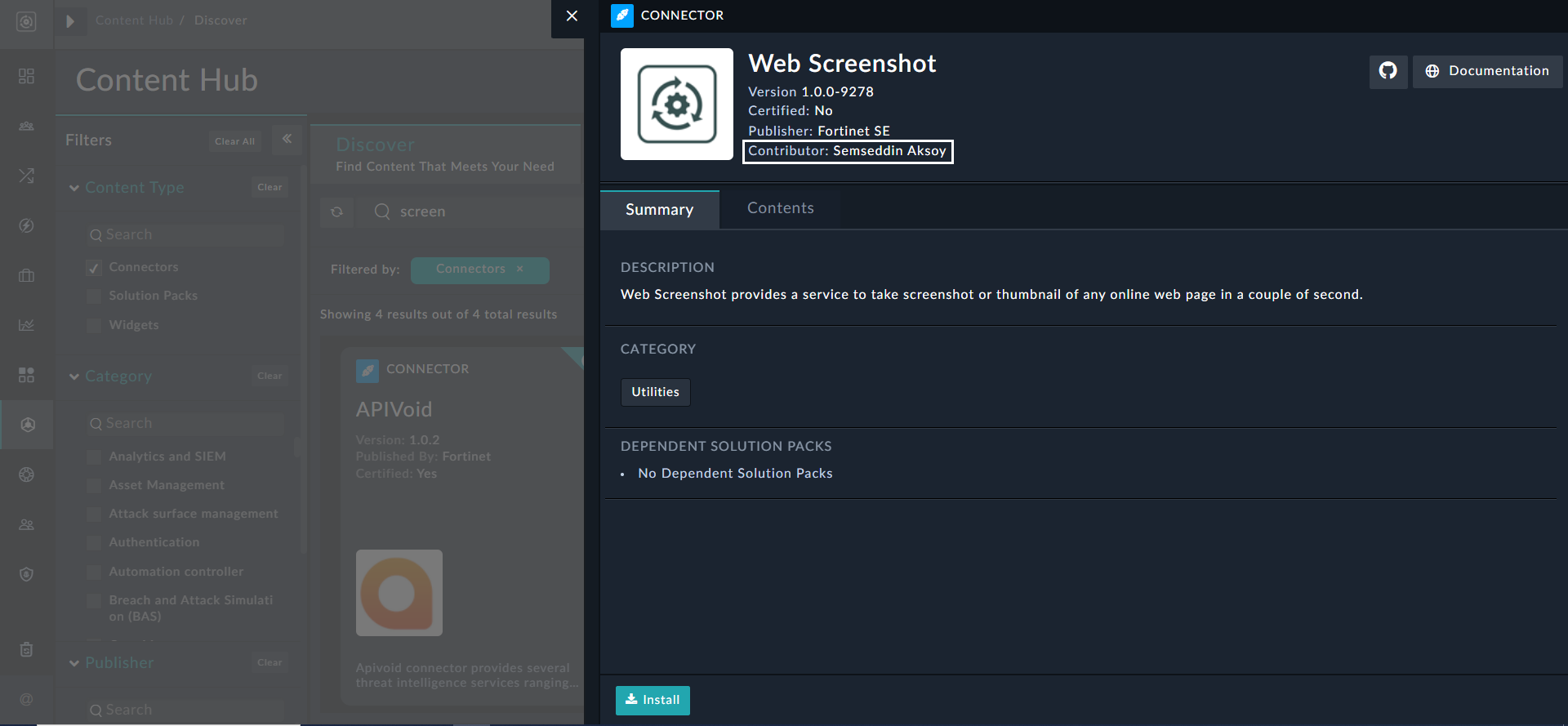Uncheck the Connectors content type checkbox
Image resolution: width=1568 pixels, height=726 pixels.
[94, 268]
